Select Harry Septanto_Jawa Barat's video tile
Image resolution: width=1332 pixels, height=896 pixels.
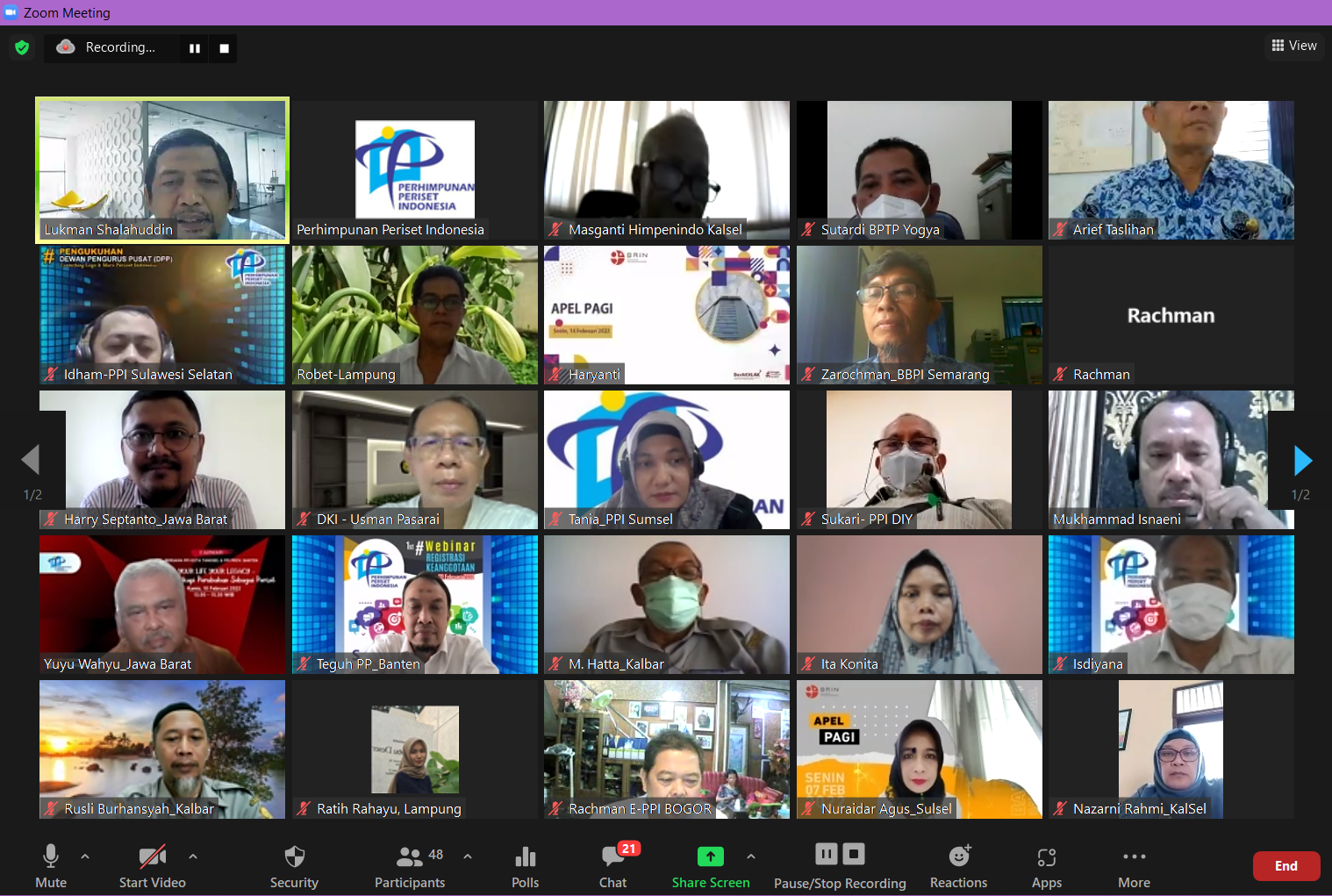[x=162, y=460]
